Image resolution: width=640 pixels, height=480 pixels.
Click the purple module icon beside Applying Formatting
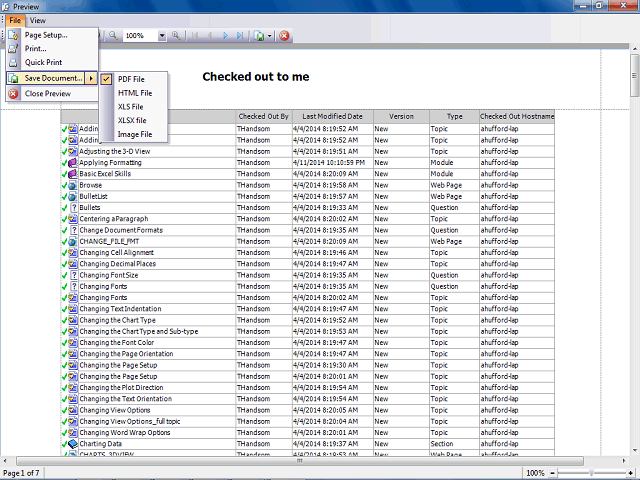pyautogui.click(x=73, y=163)
